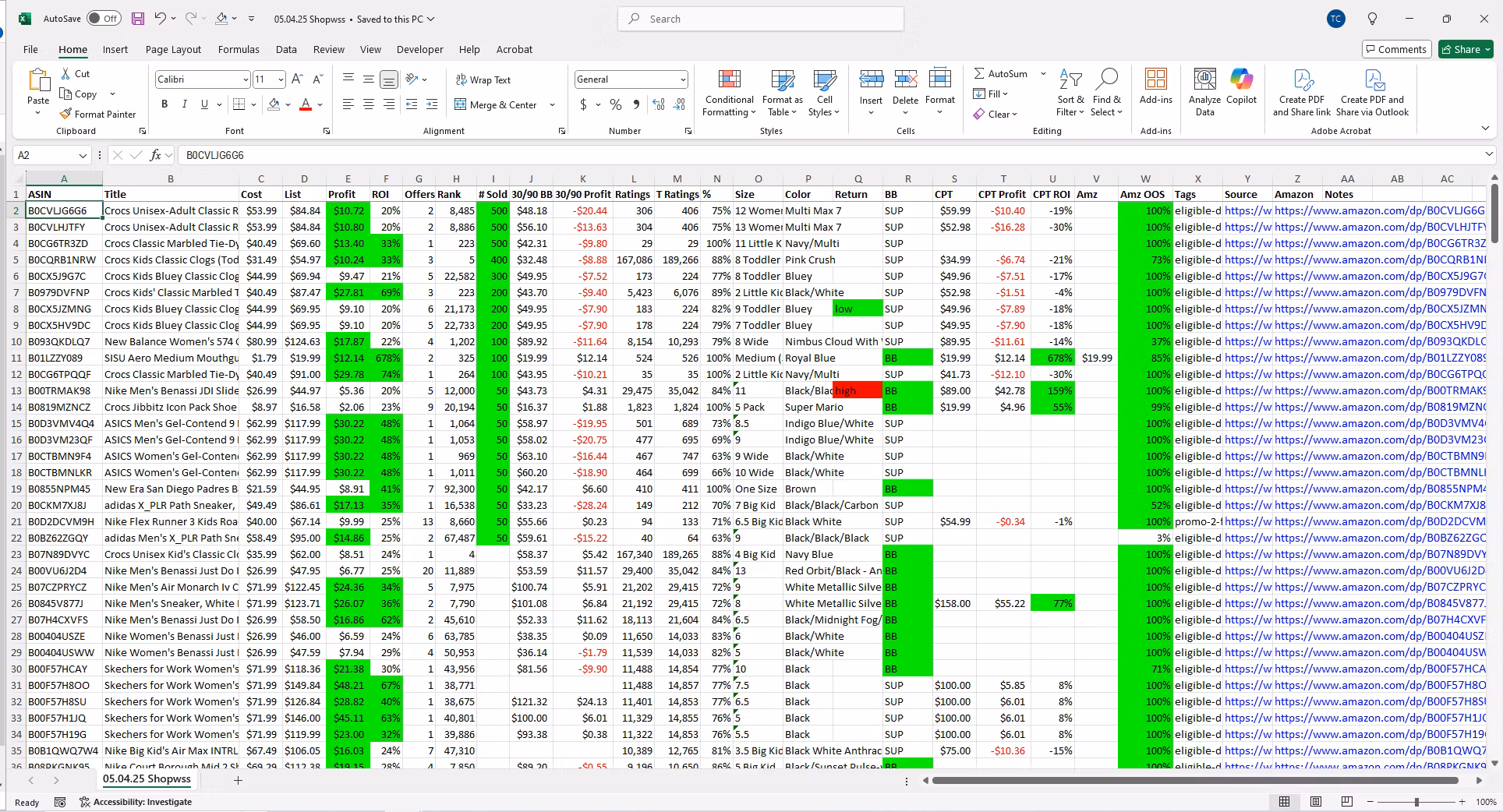Click the Insert Function fx icon
The image size is (1503, 812).
pos(156,155)
